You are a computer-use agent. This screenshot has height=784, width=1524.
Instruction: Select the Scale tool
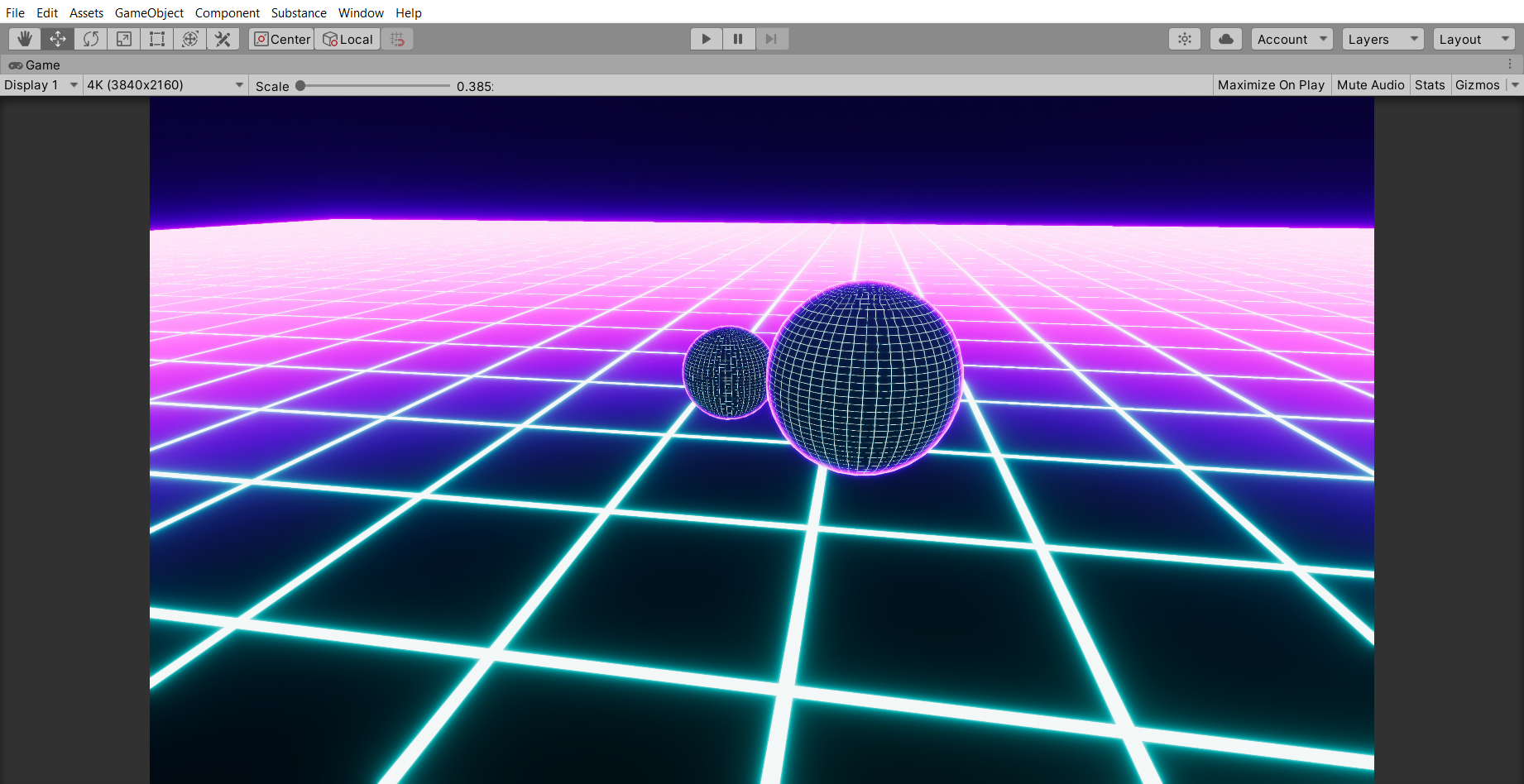pos(124,39)
